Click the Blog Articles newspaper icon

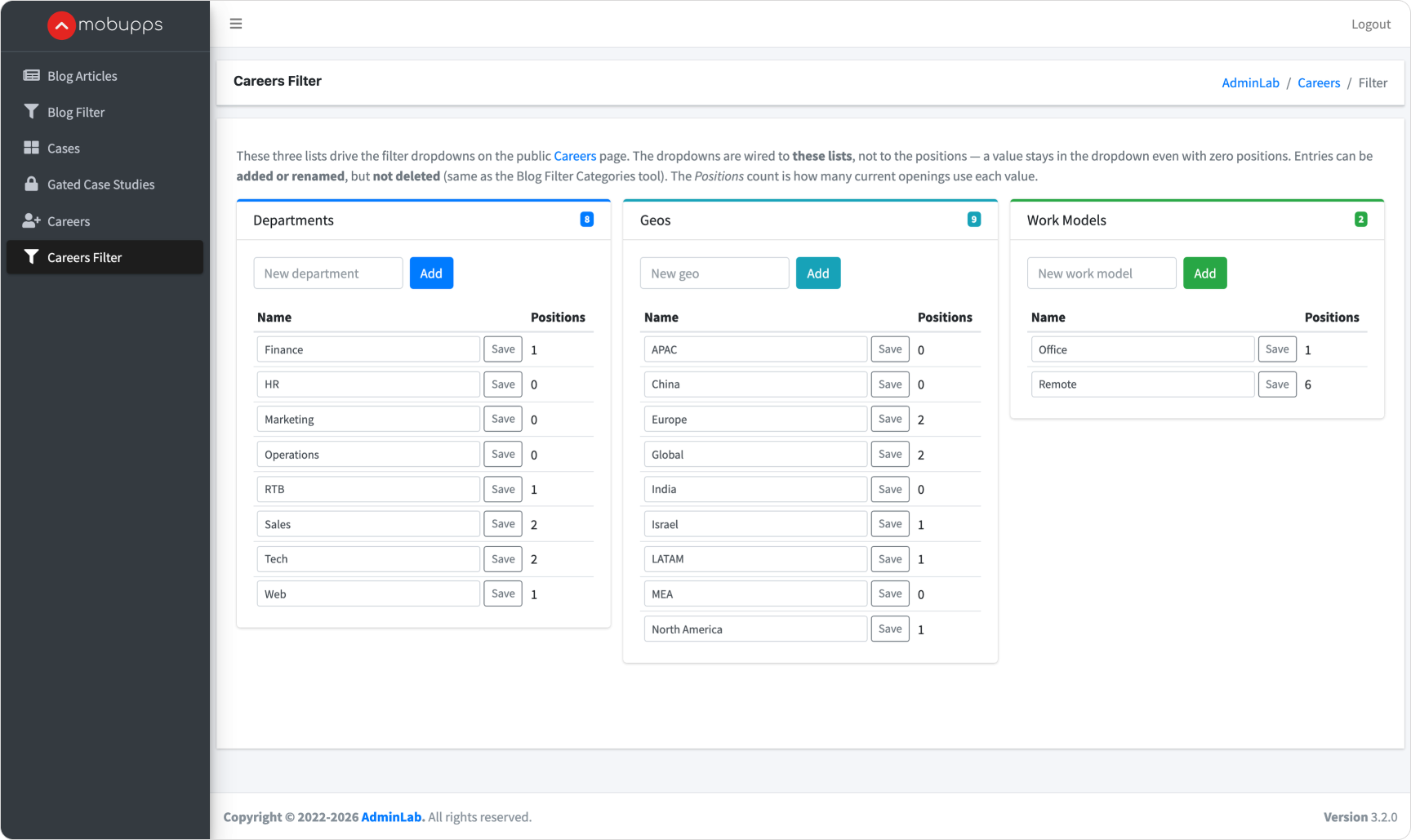(x=31, y=75)
